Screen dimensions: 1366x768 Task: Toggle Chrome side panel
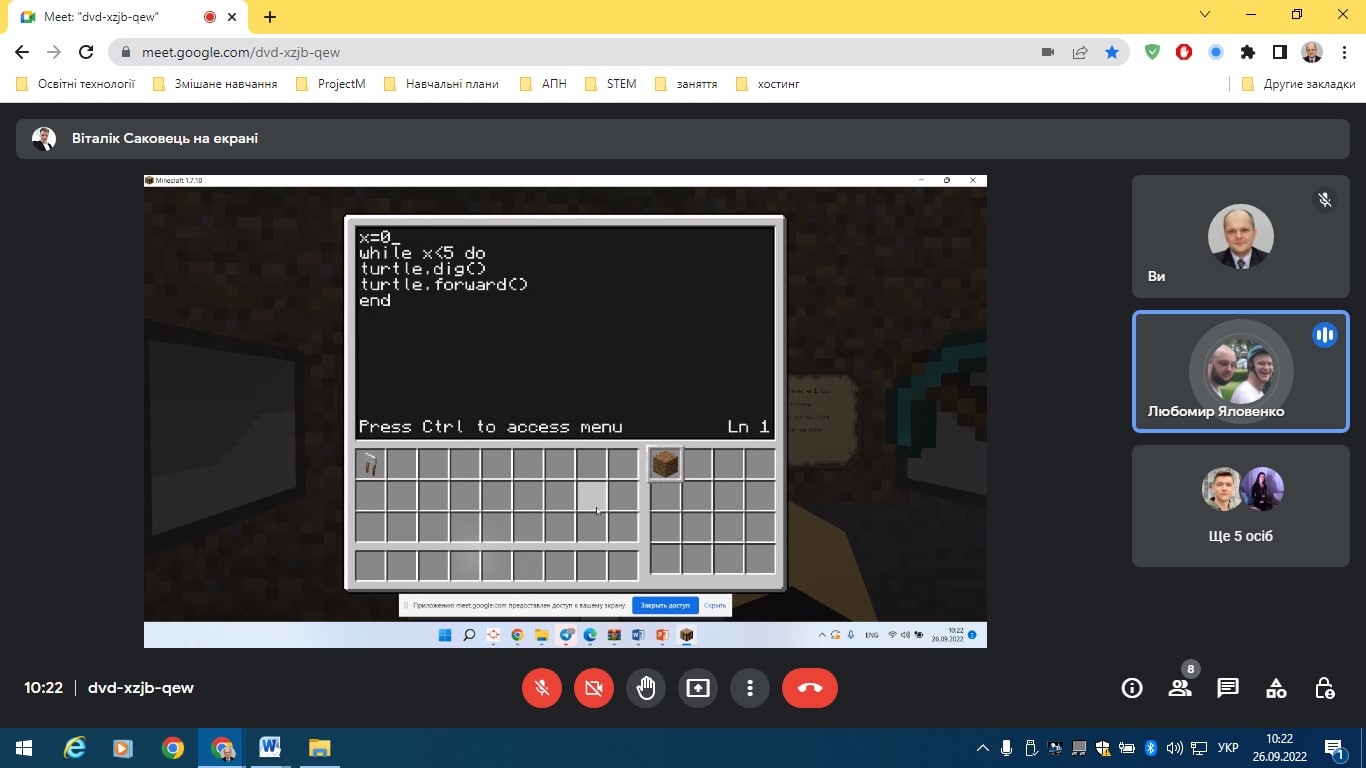pyautogui.click(x=1279, y=52)
